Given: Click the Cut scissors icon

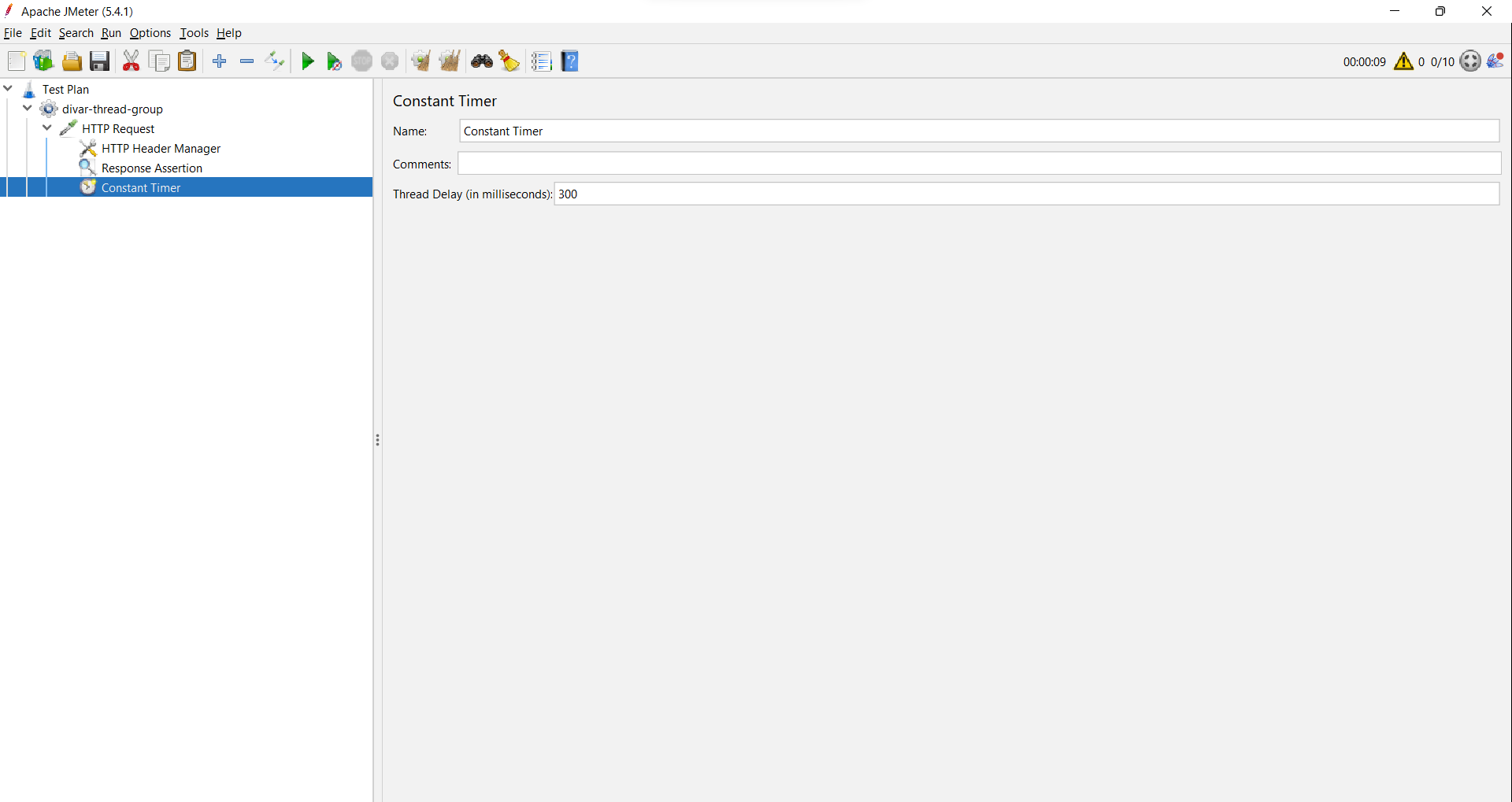Looking at the screenshot, I should click(x=132, y=61).
